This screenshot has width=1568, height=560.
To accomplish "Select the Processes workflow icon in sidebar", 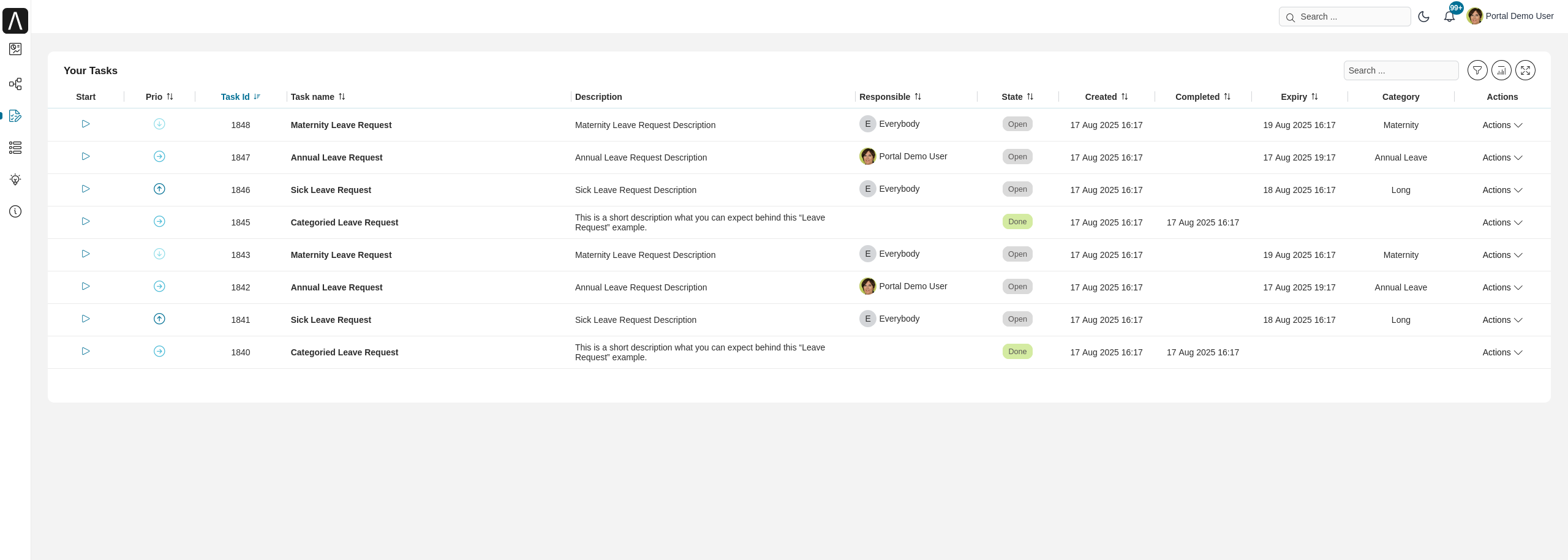I will tap(15, 83).
